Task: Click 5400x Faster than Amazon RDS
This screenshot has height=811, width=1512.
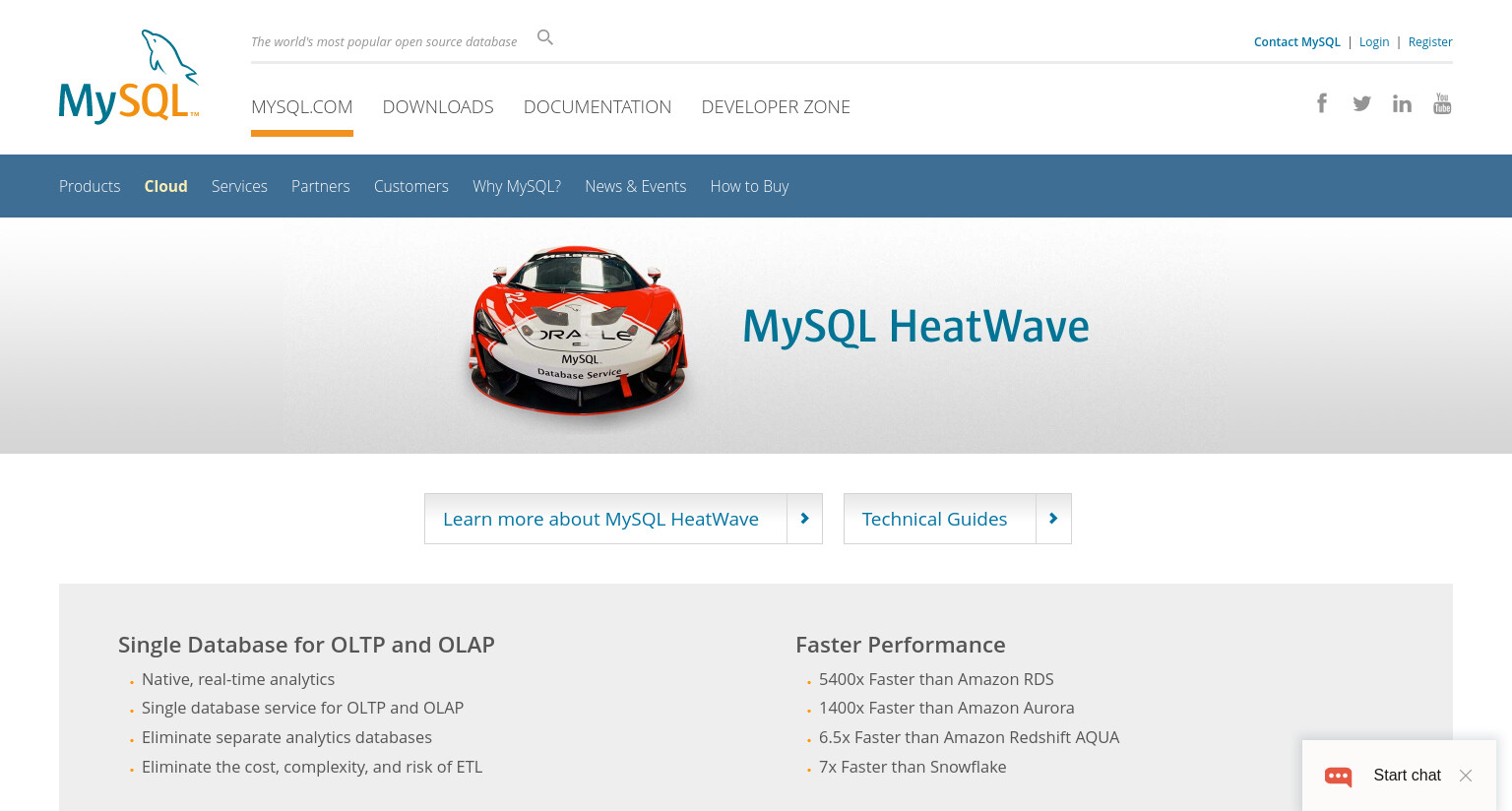Action: point(936,679)
